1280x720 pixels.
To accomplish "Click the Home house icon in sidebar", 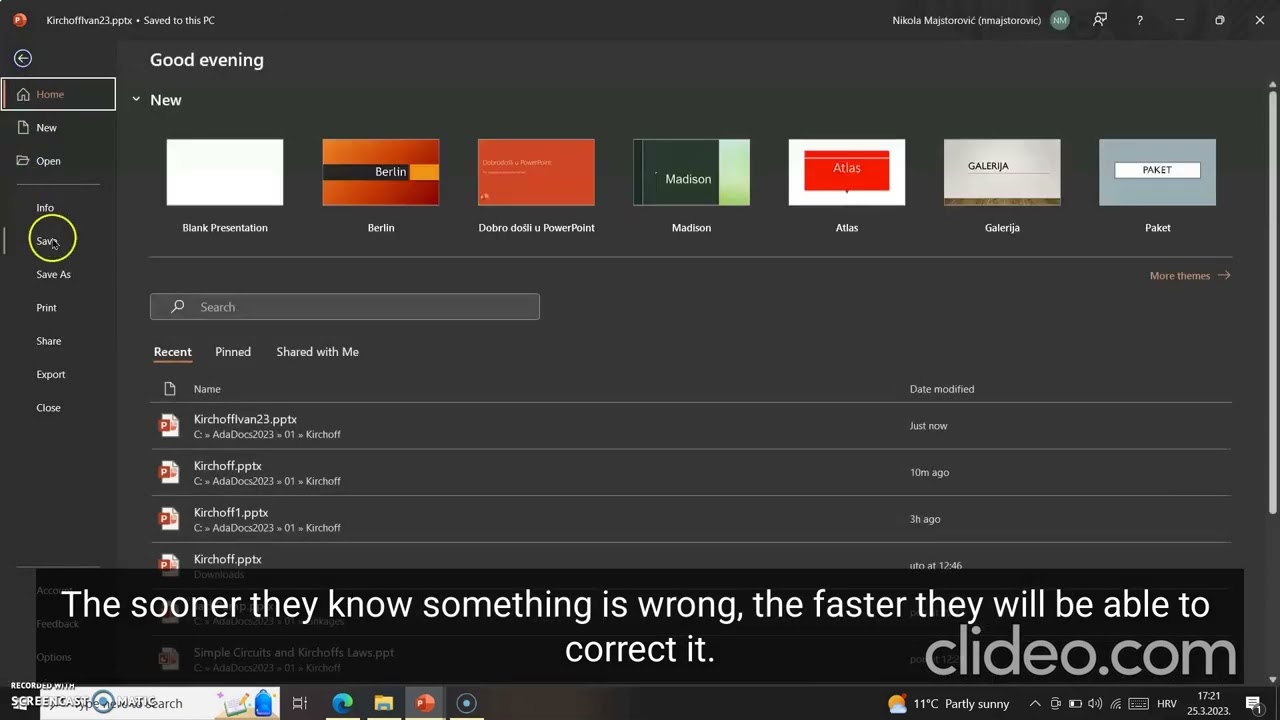I will click(x=23, y=94).
